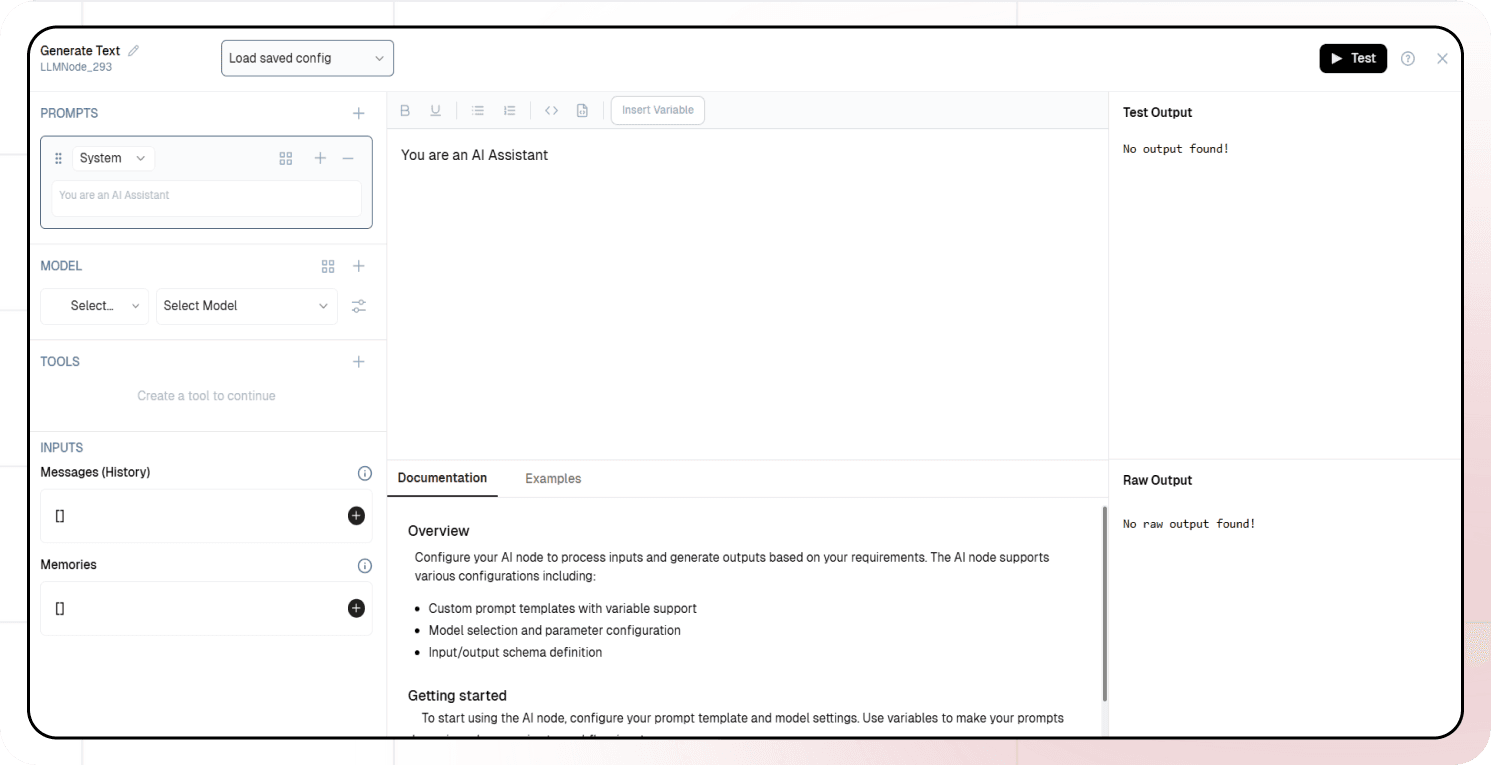Insert a bulleted list into the prompt
Screen dimensions: 1491x765
click(478, 110)
